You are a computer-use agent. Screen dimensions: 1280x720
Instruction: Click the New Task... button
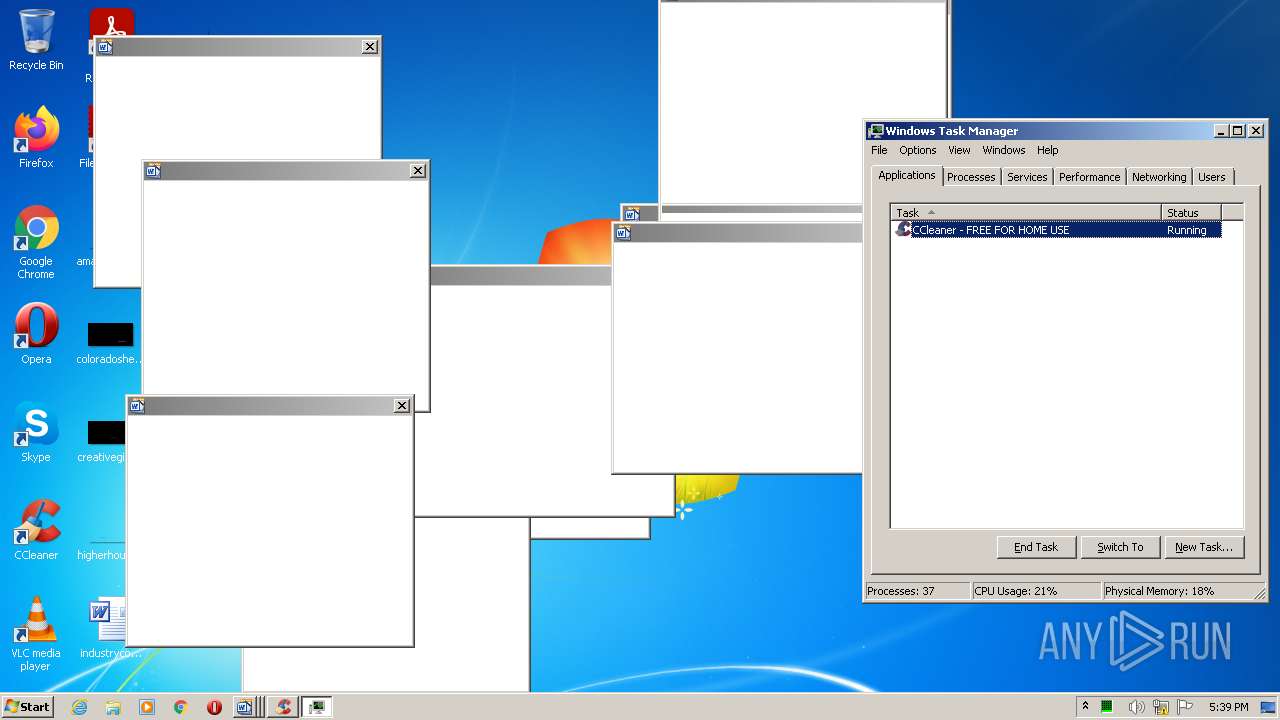1204,547
